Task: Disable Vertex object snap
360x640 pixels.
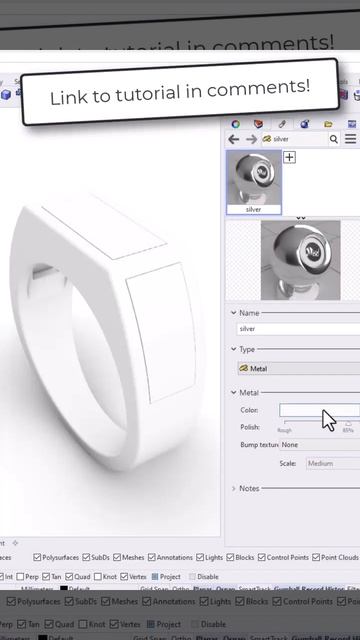Action: [x=124, y=577]
